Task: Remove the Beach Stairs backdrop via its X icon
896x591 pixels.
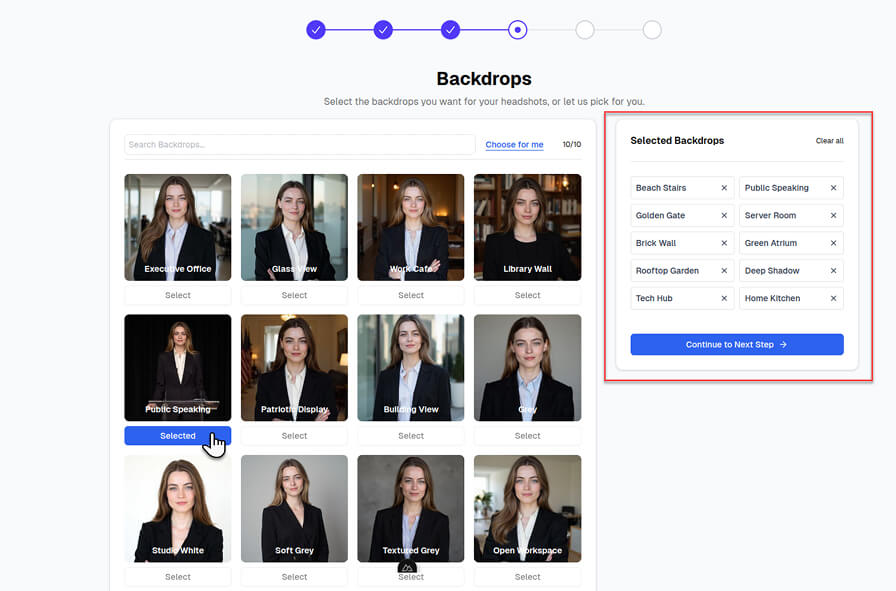Action: [x=724, y=188]
